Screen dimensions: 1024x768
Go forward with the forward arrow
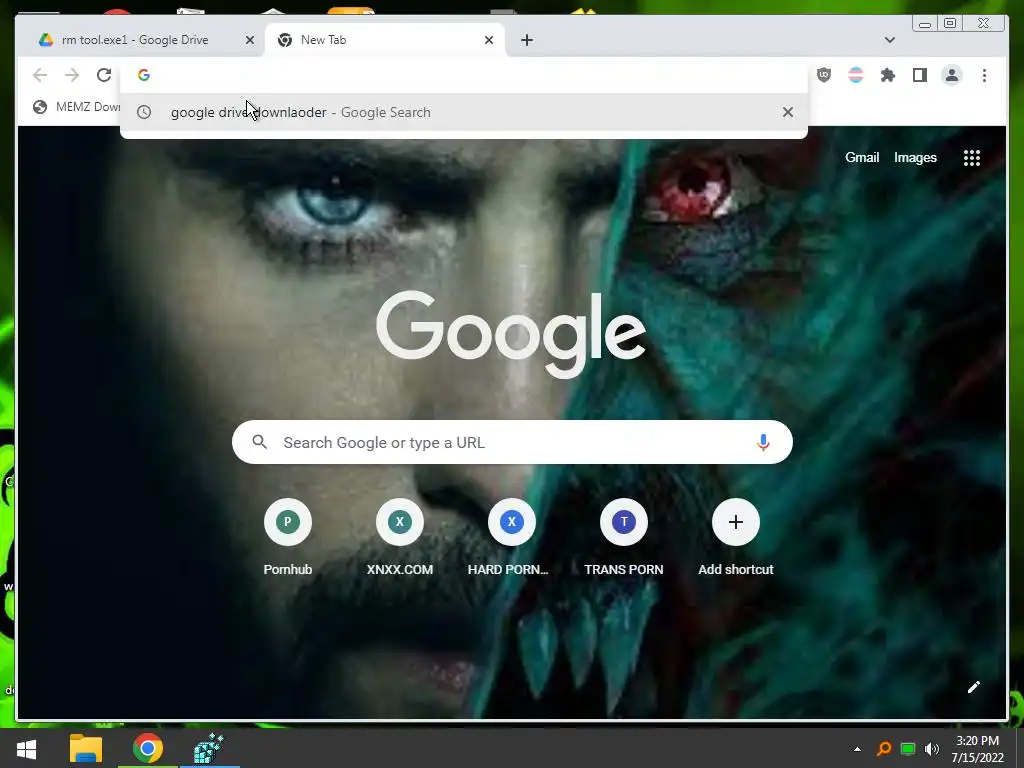click(72, 75)
